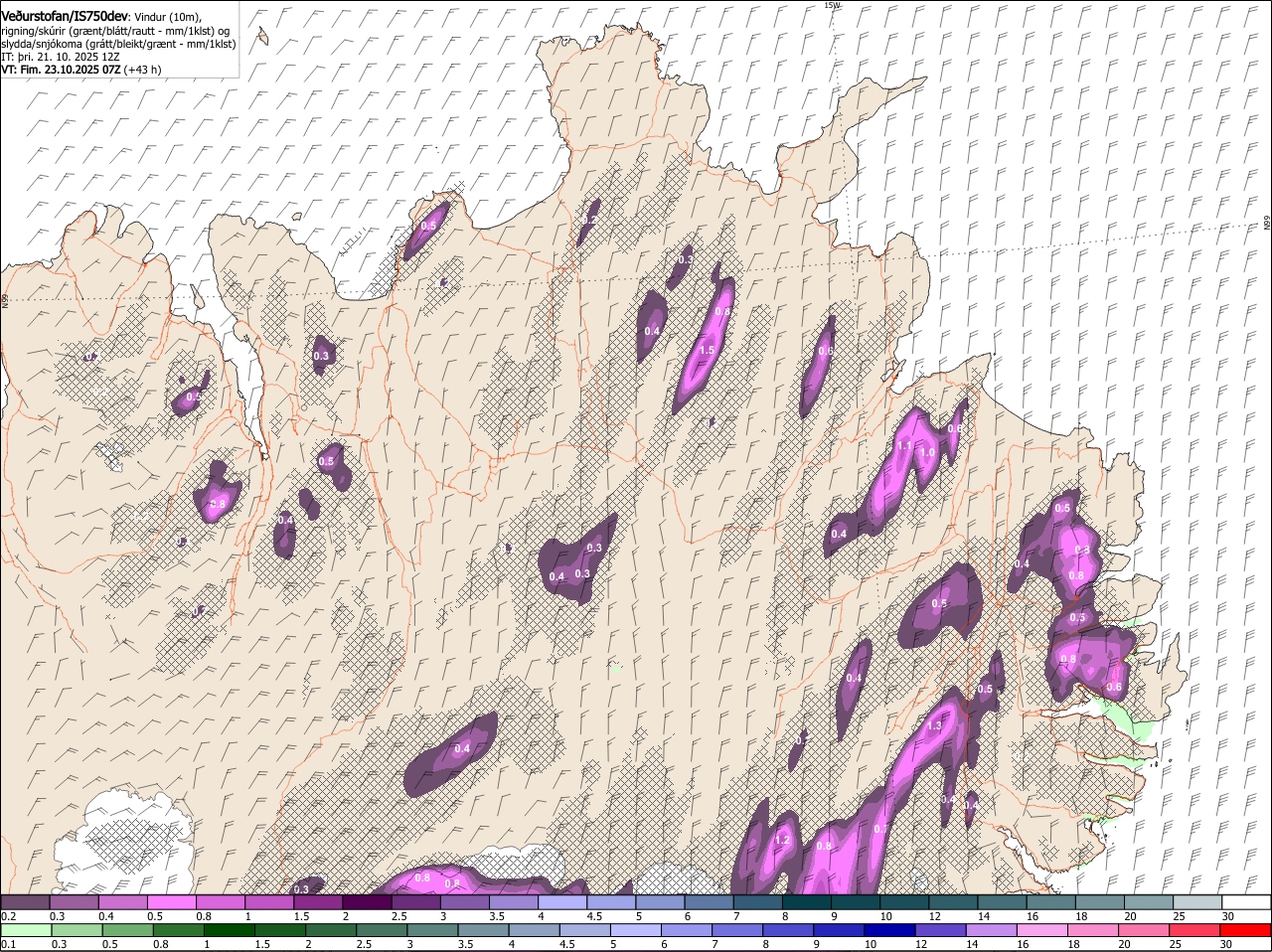Click the 'VT: Fim. 23.10.2025 07Z (+43 h)' line
Viewport: 1272px width, 952px height.
(x=81, y=70)
